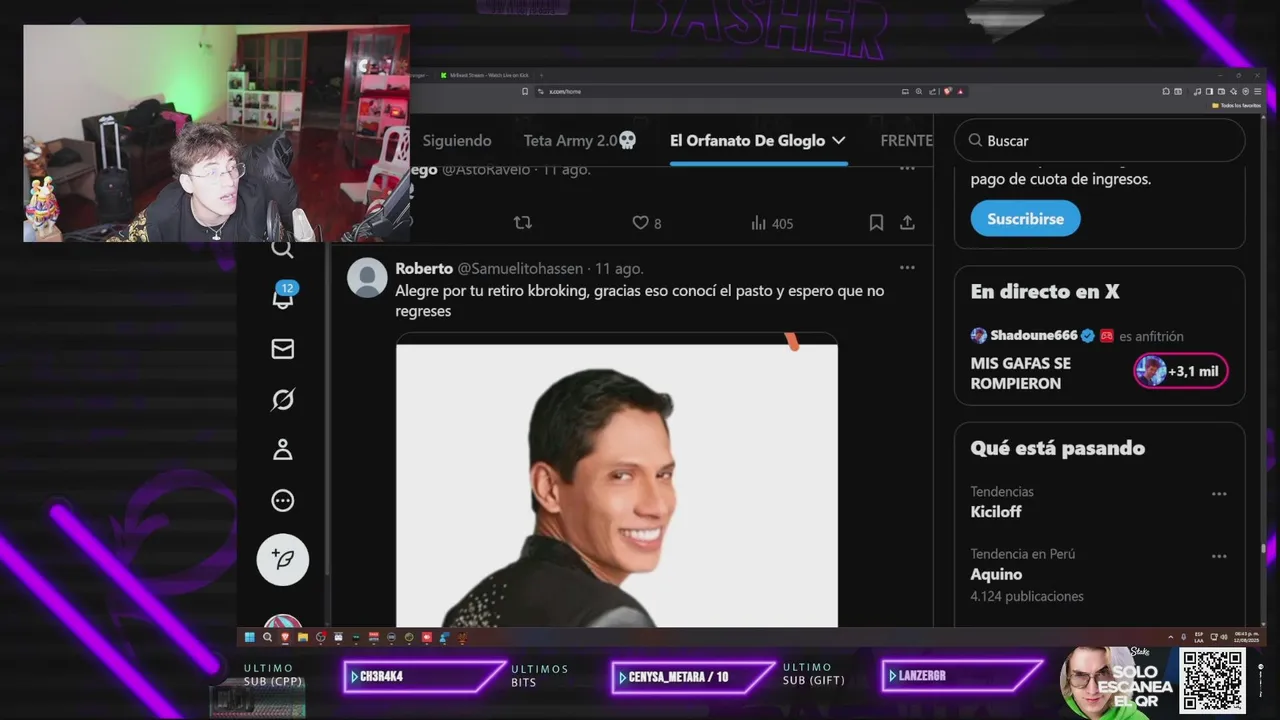
Task: Open the Kiciloff trending topic
Action: pos(996,512)
